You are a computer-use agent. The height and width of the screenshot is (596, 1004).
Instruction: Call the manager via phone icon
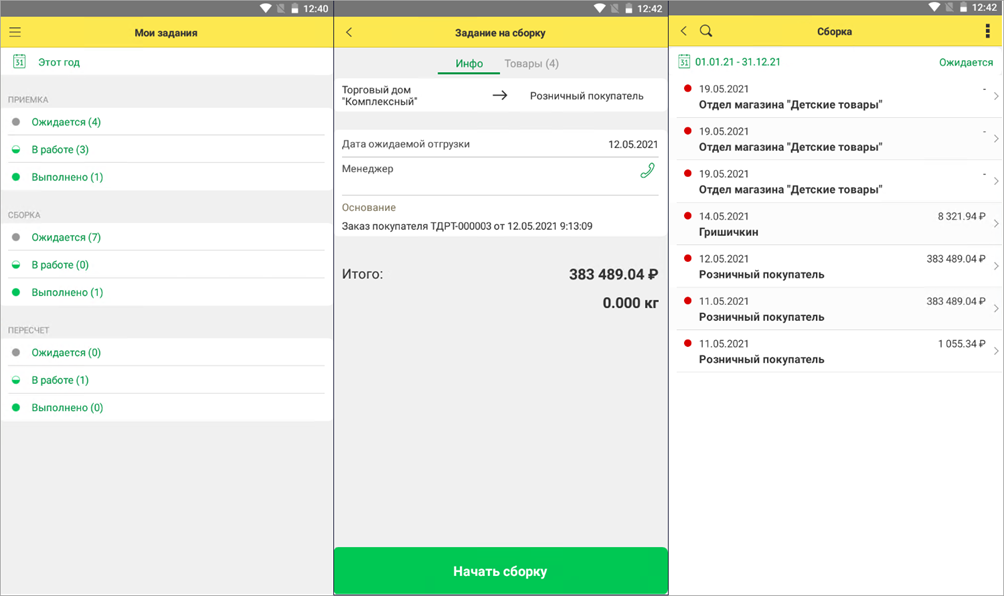[x=647, y=171]
